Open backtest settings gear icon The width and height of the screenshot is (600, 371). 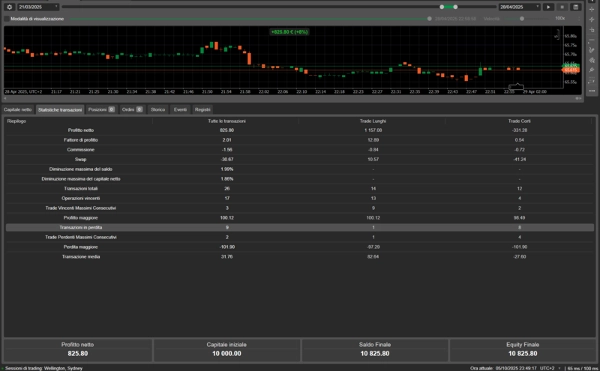click(x=10, y=7)
